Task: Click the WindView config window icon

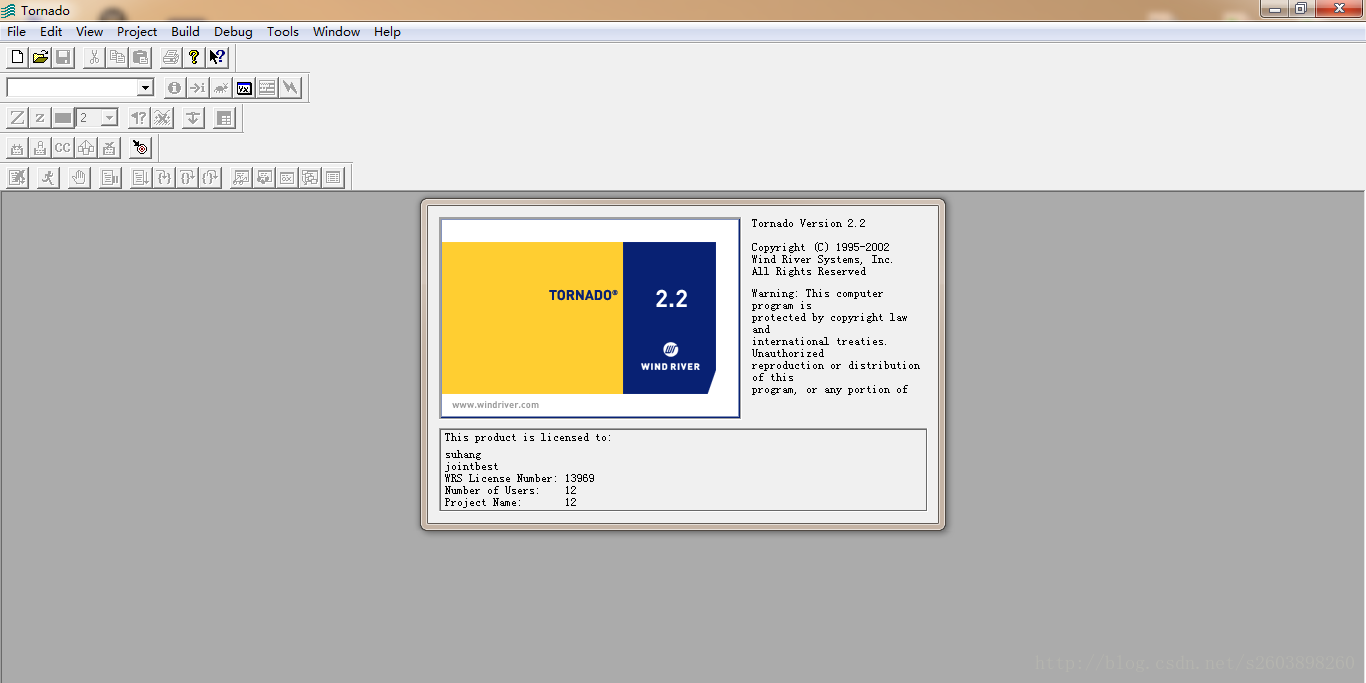Action: pyautogui.click(x=267, y=88)
